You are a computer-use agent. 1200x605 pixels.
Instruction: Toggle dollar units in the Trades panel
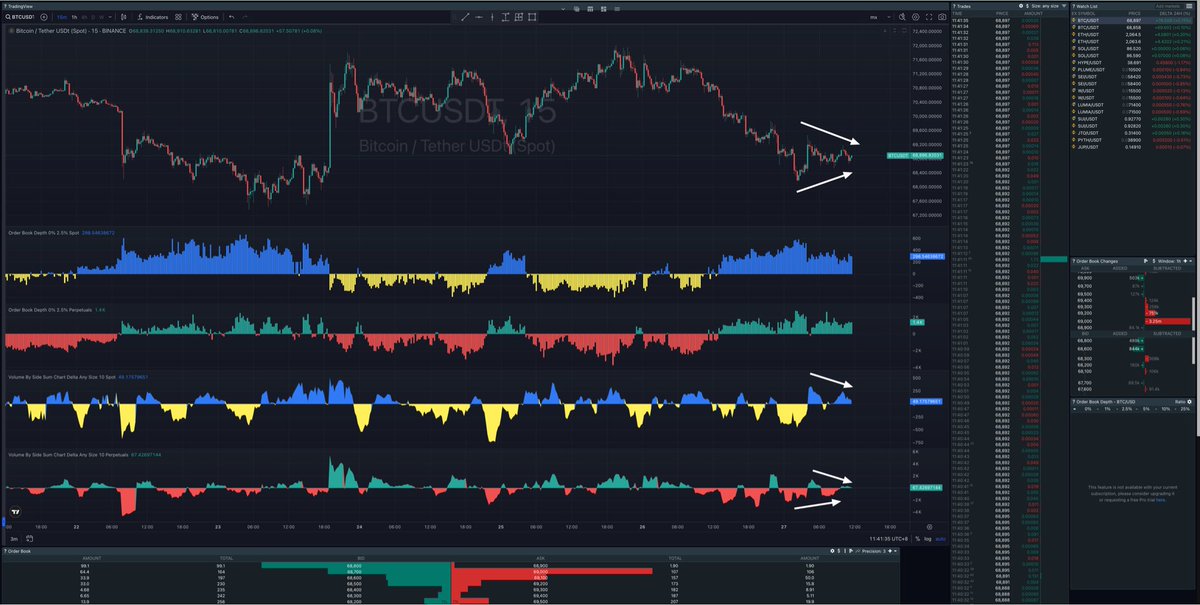[1027, 6]
